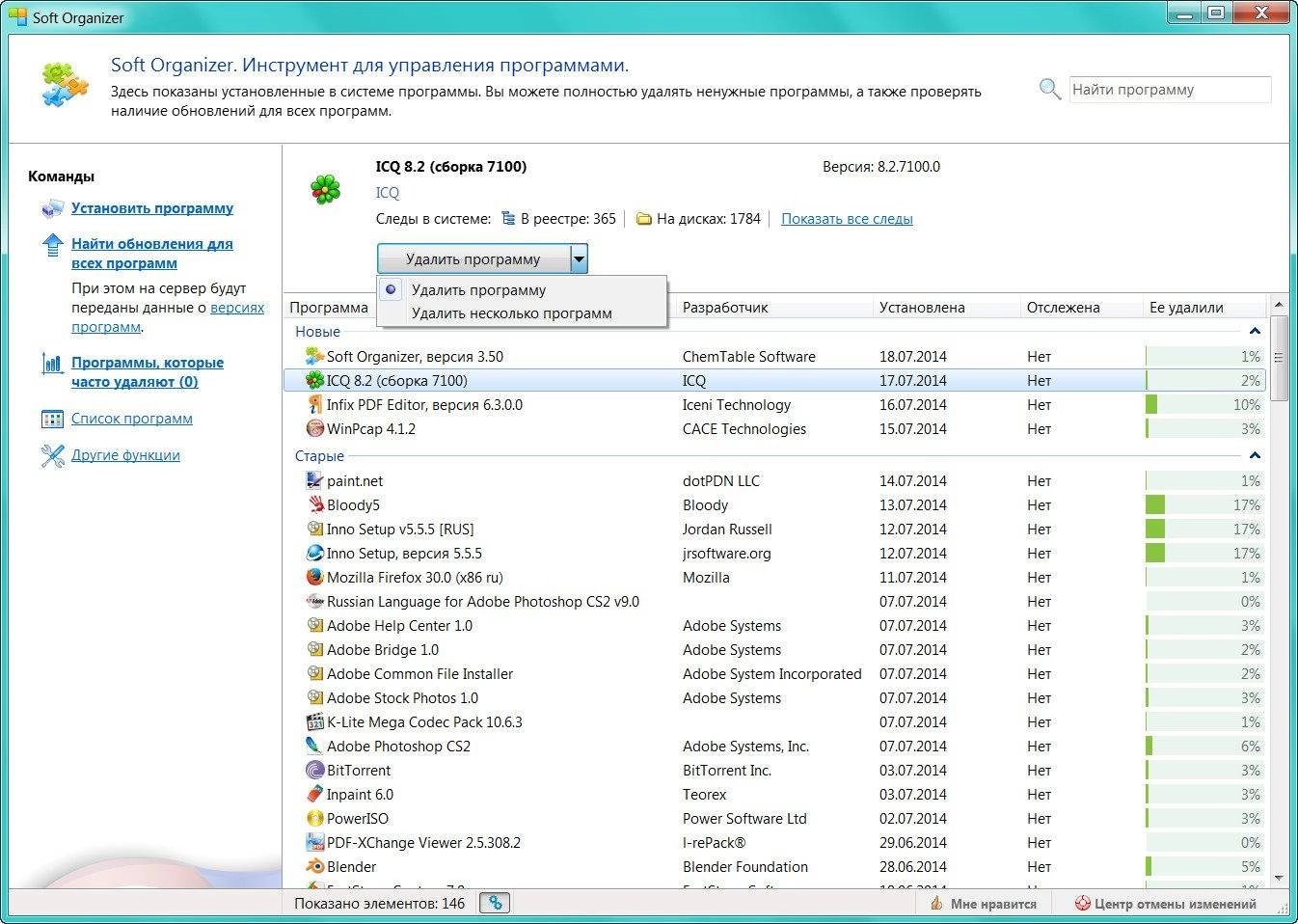1298x924 pixels.
Task: Click the Найти программу search field
Action: [x=1170, y=90]
